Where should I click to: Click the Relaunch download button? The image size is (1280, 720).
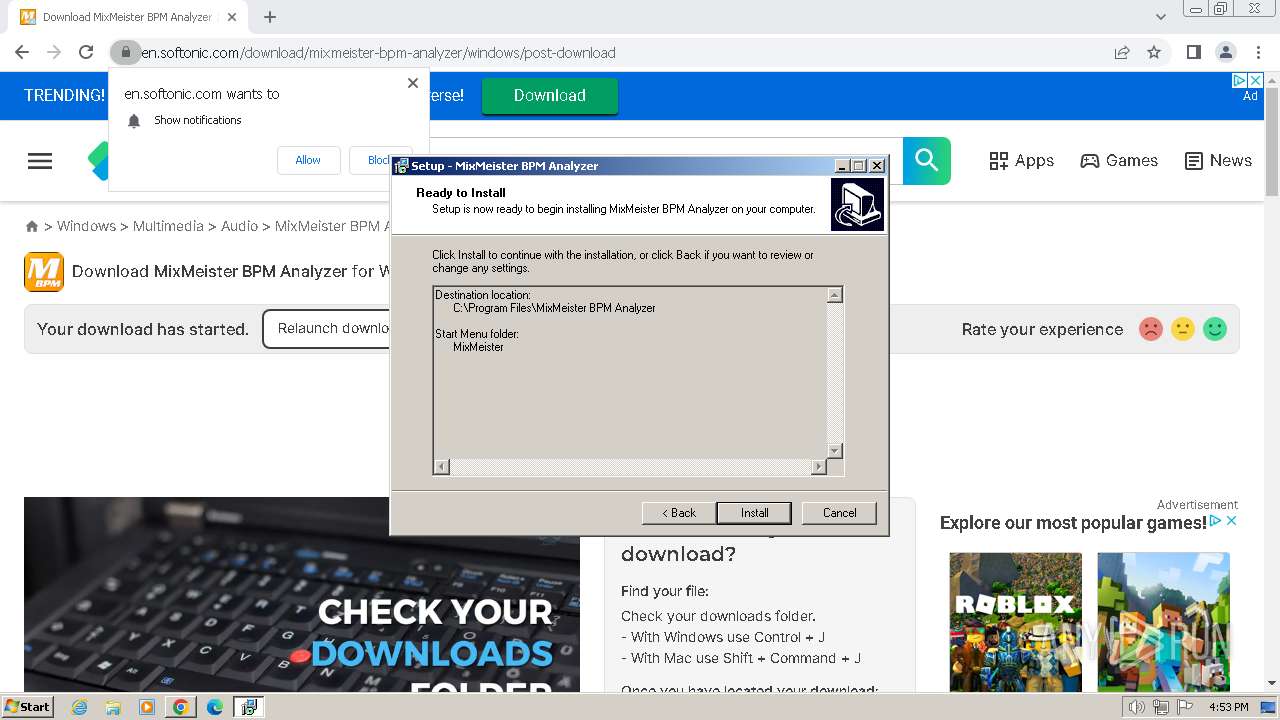click(327, 329)
